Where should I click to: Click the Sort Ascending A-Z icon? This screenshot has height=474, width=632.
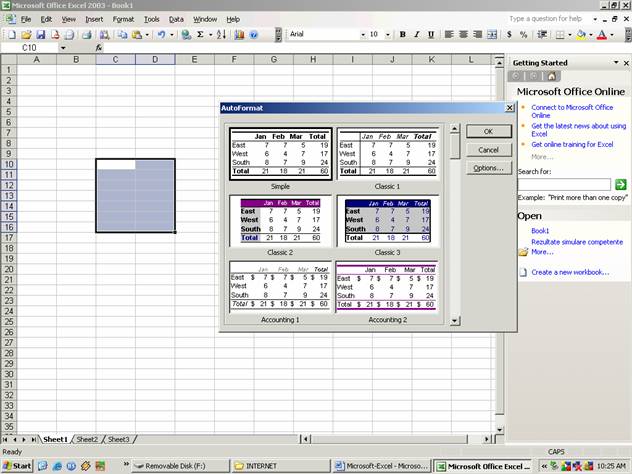point(221,35)
